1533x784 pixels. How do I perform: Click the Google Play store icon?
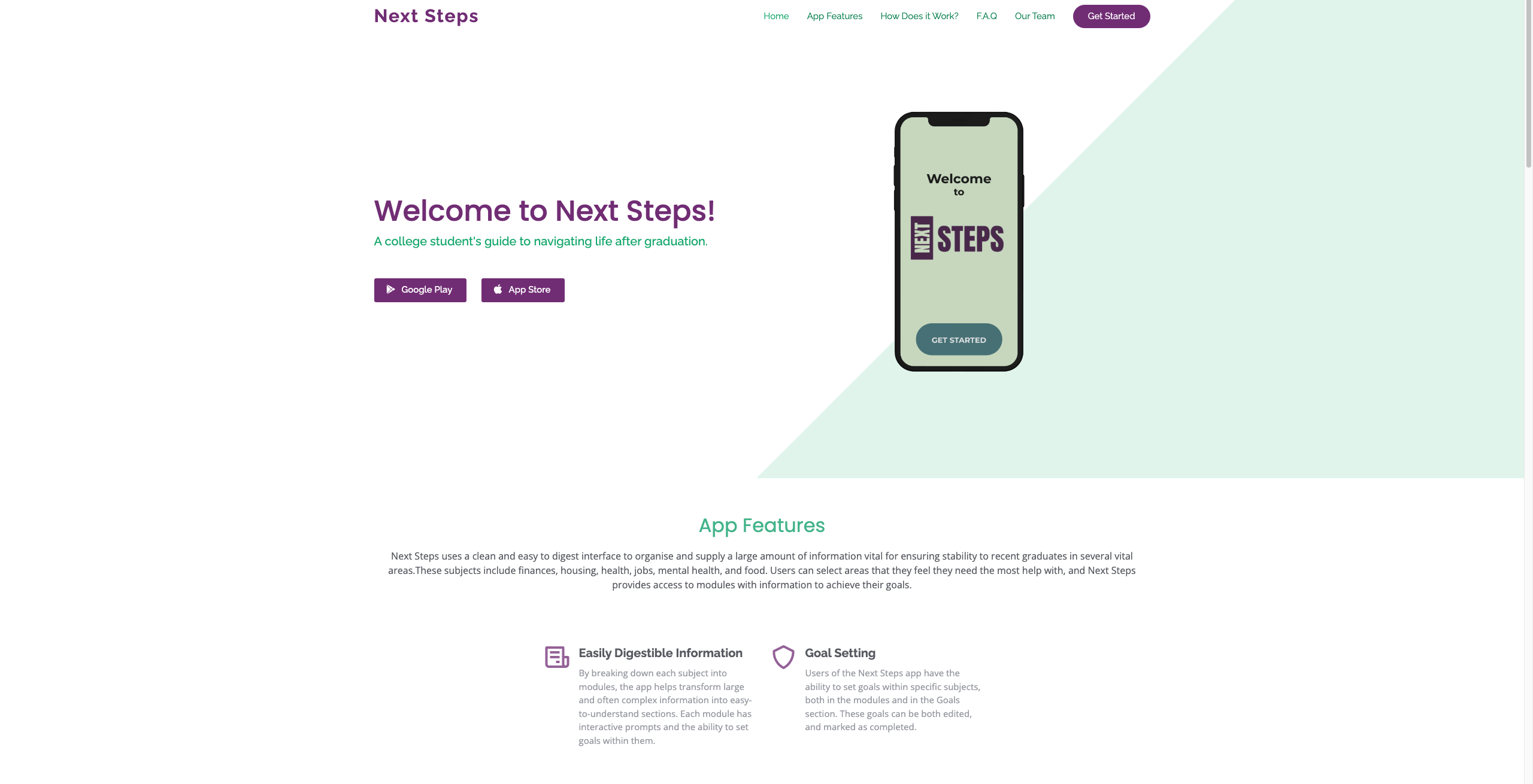[x=391, y=290]
